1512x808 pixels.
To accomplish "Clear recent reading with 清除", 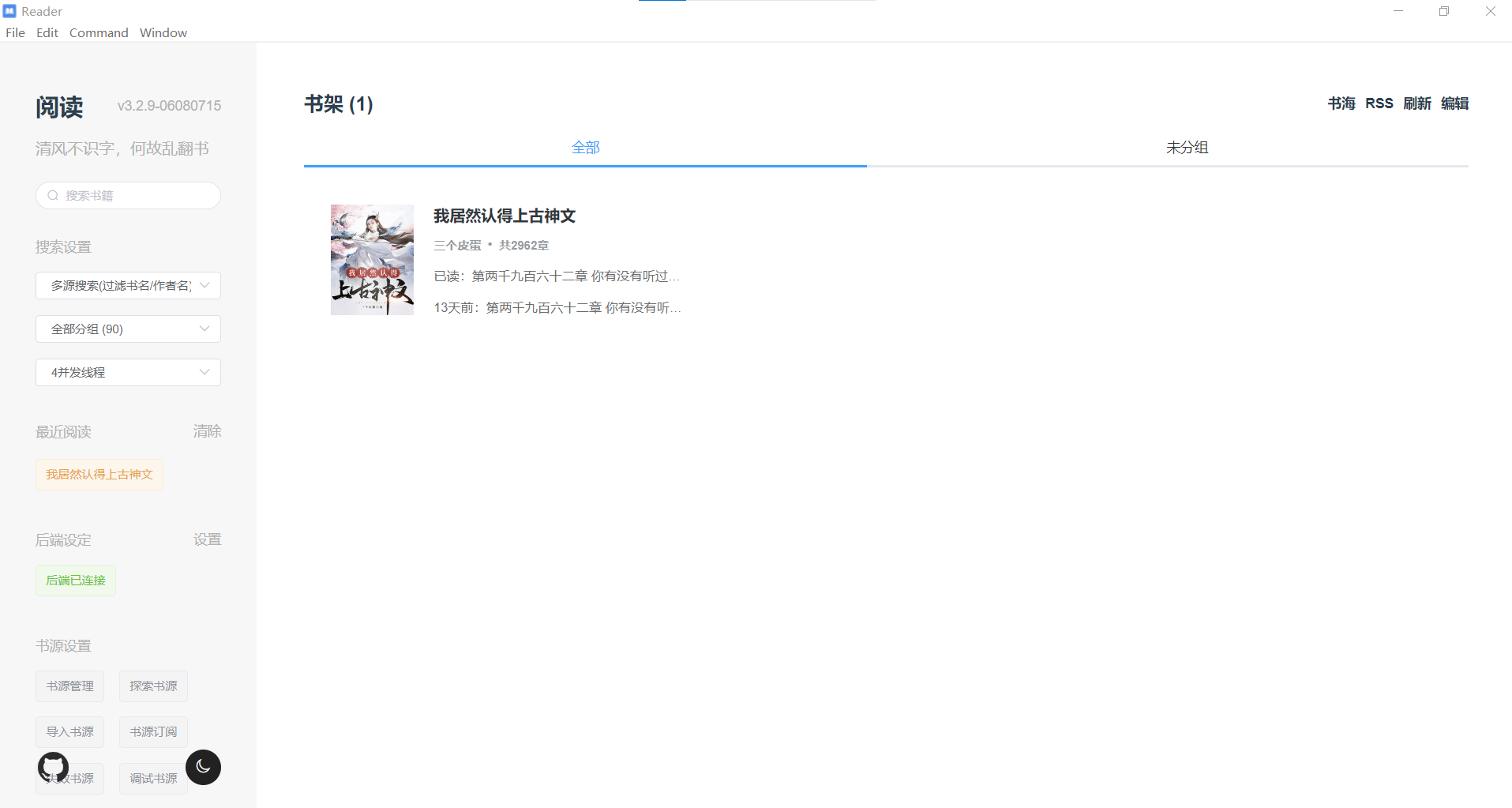I will (x=207, y=431).
